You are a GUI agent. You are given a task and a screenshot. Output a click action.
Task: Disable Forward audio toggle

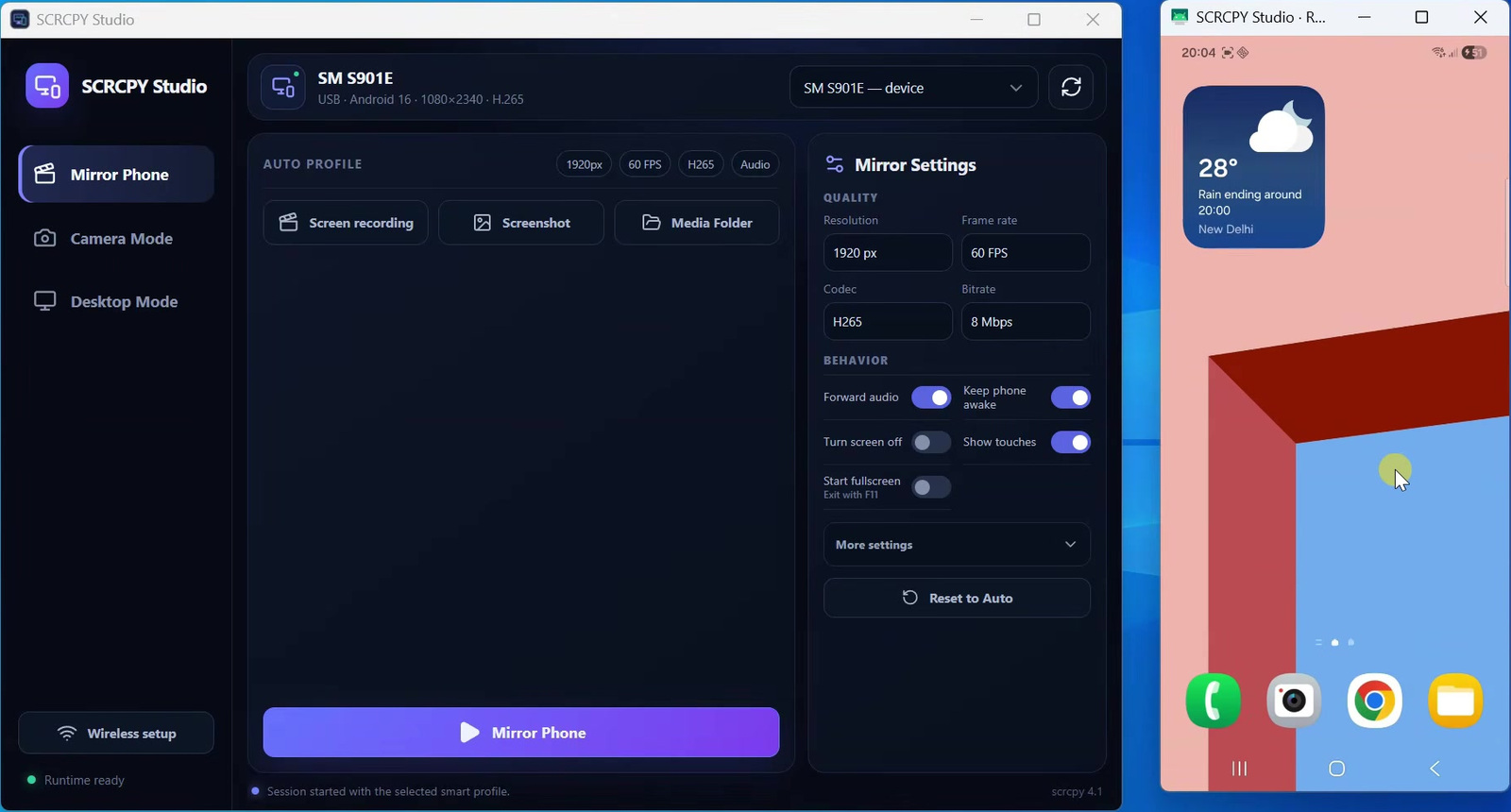point(931,398)
